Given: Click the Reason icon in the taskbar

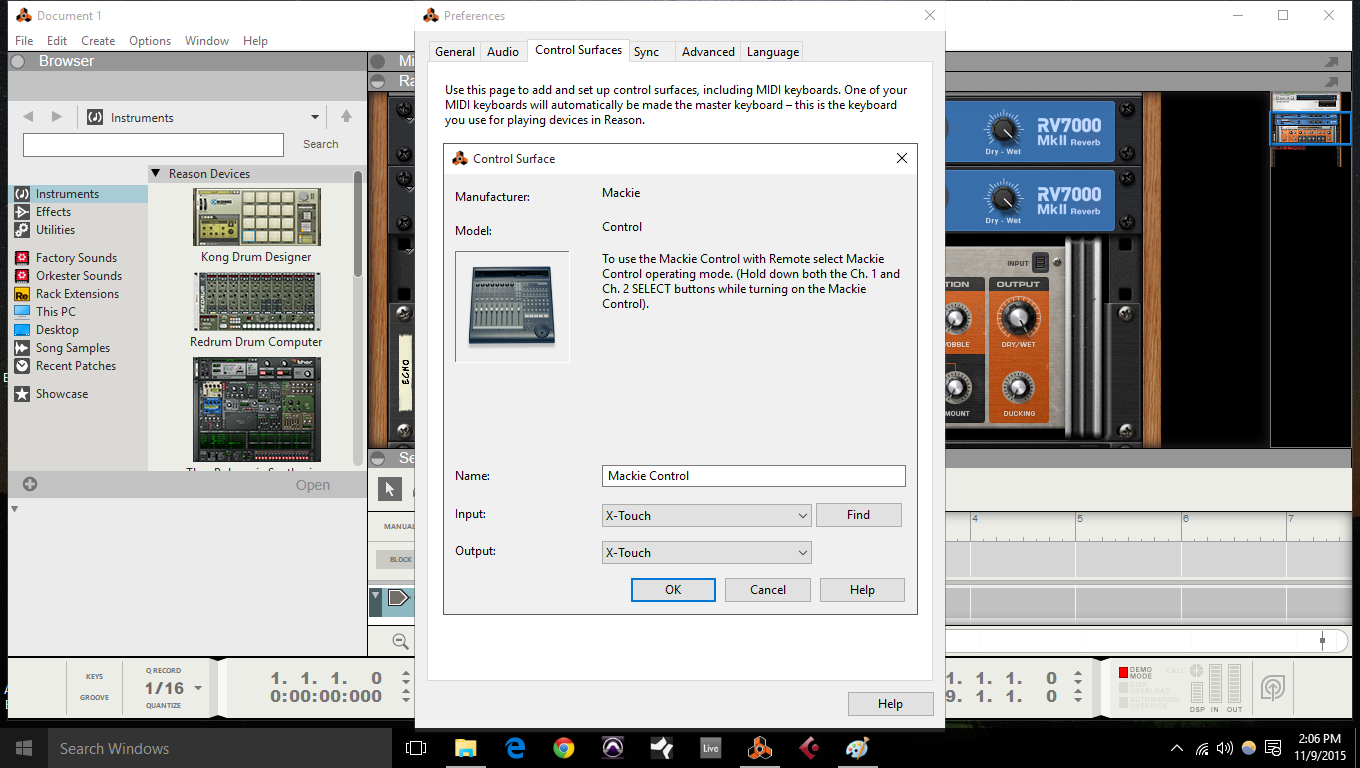Looking at the screenshot, I should click(760, 748).
